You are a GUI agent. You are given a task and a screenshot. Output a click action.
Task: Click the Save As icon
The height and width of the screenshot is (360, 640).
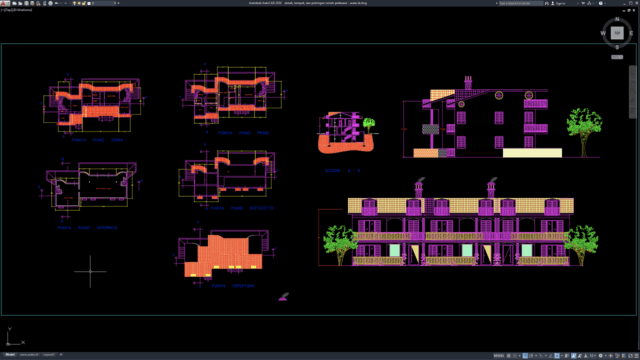pyautogui.click(x=32, y=3)
